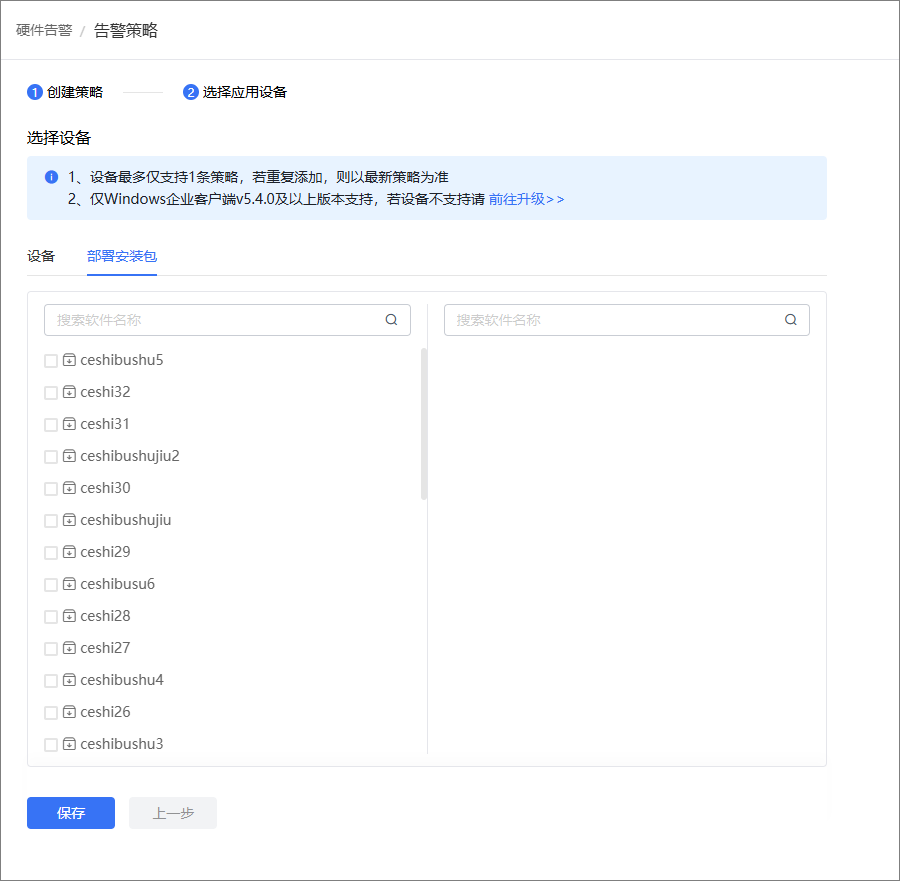900x881 pixels.
Task: Click the search icon in left software search box
Action: [391, 320]
